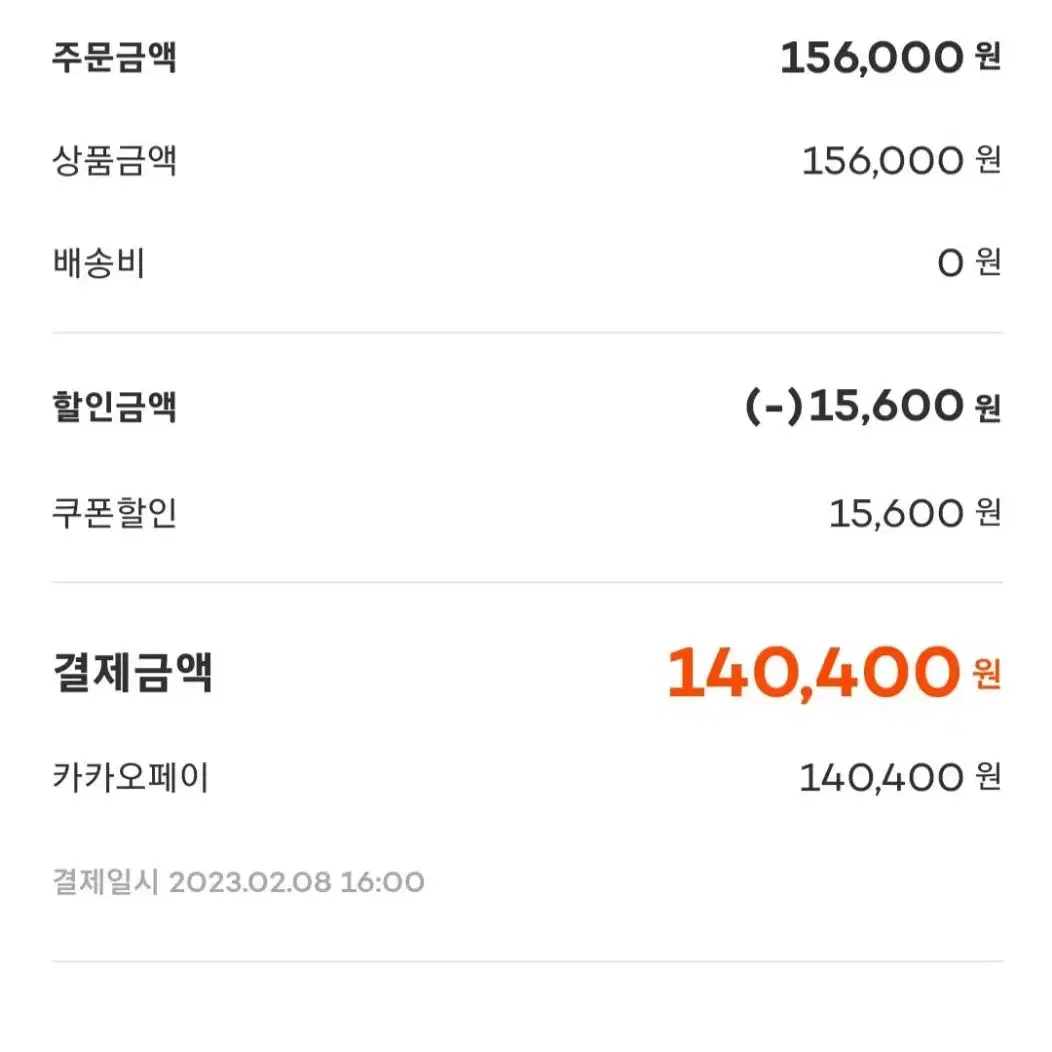This screenshot has height=1052, width=1052.
Task: Click the divider line below 배송비
Action: click(x=527, y=333)
